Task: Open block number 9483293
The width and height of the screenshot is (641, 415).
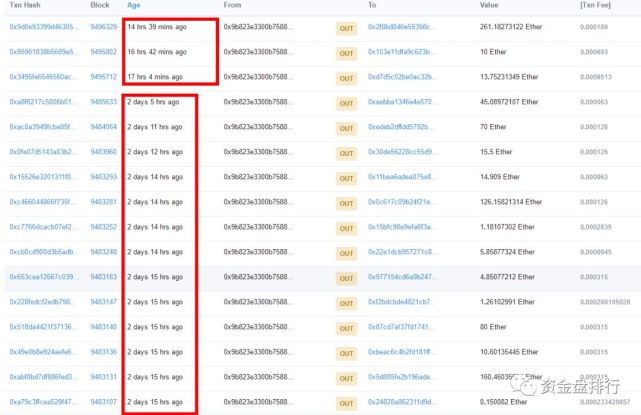Action: click(103, 177)
